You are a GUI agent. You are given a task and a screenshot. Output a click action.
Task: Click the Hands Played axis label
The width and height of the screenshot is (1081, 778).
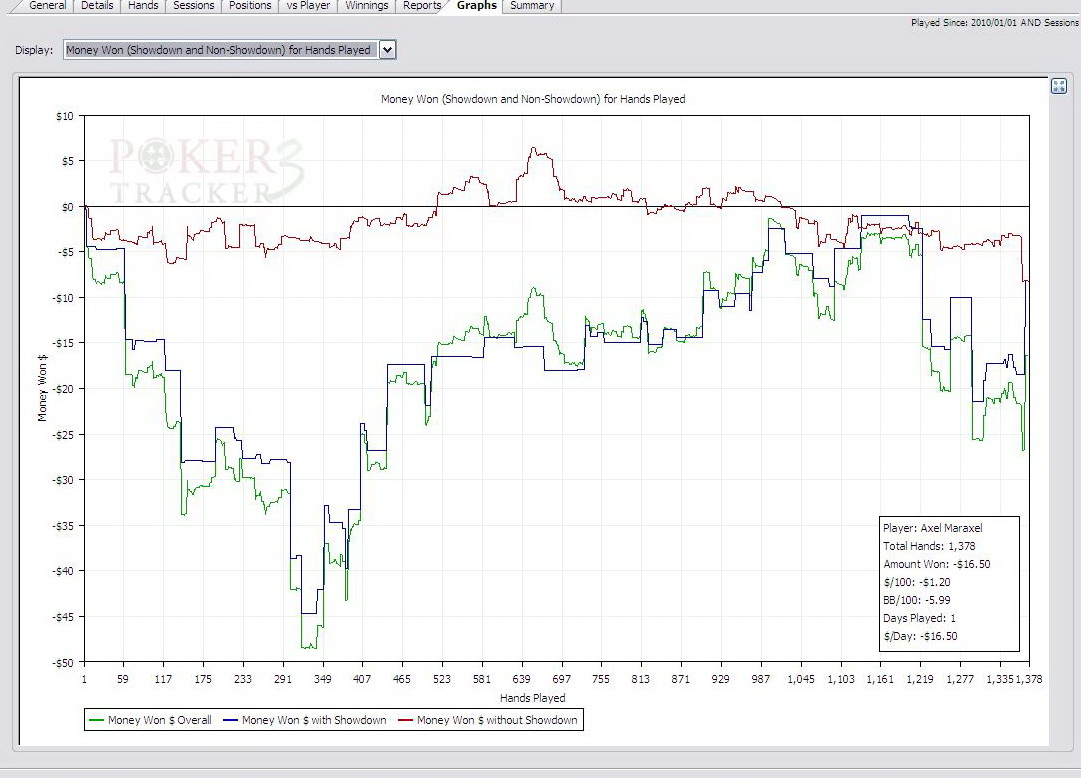pos(533,698)
